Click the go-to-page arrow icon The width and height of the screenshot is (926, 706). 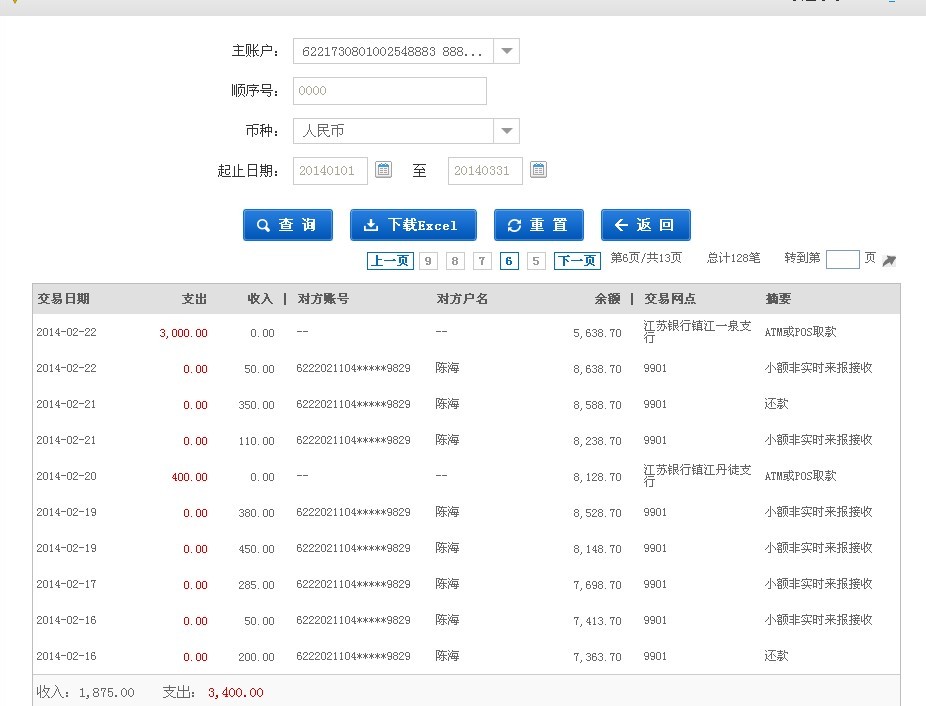(889, 260)
